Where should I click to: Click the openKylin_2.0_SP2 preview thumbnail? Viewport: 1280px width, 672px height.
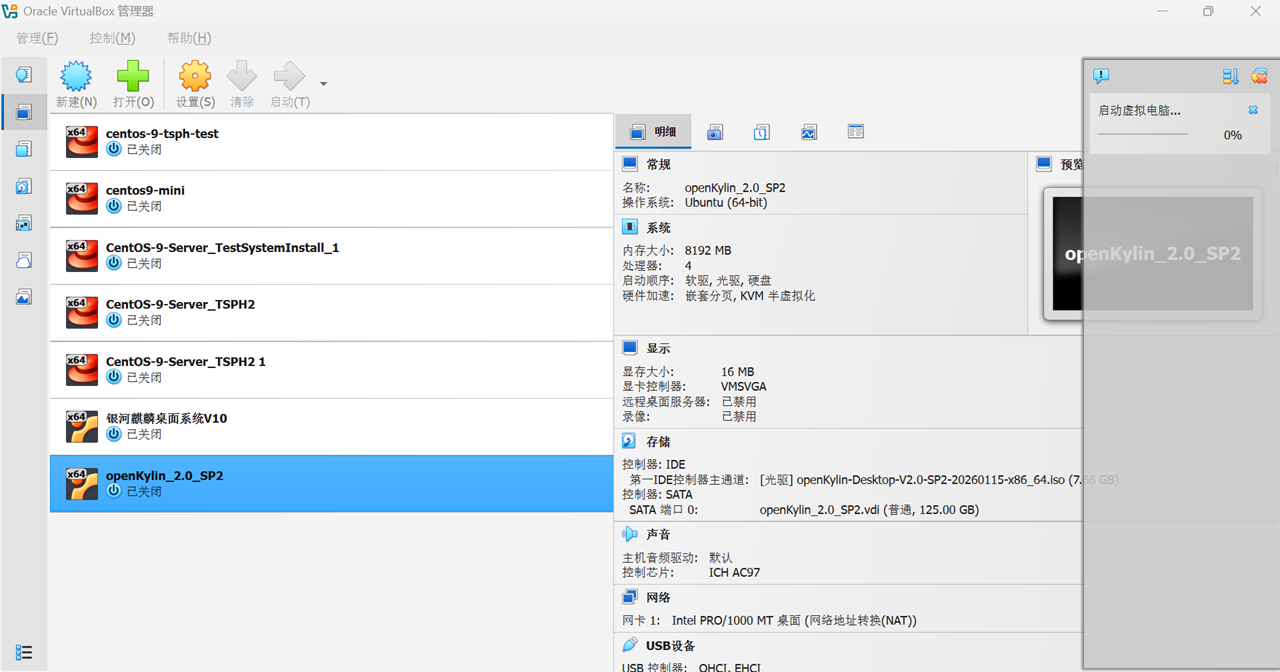(1152, 253)
